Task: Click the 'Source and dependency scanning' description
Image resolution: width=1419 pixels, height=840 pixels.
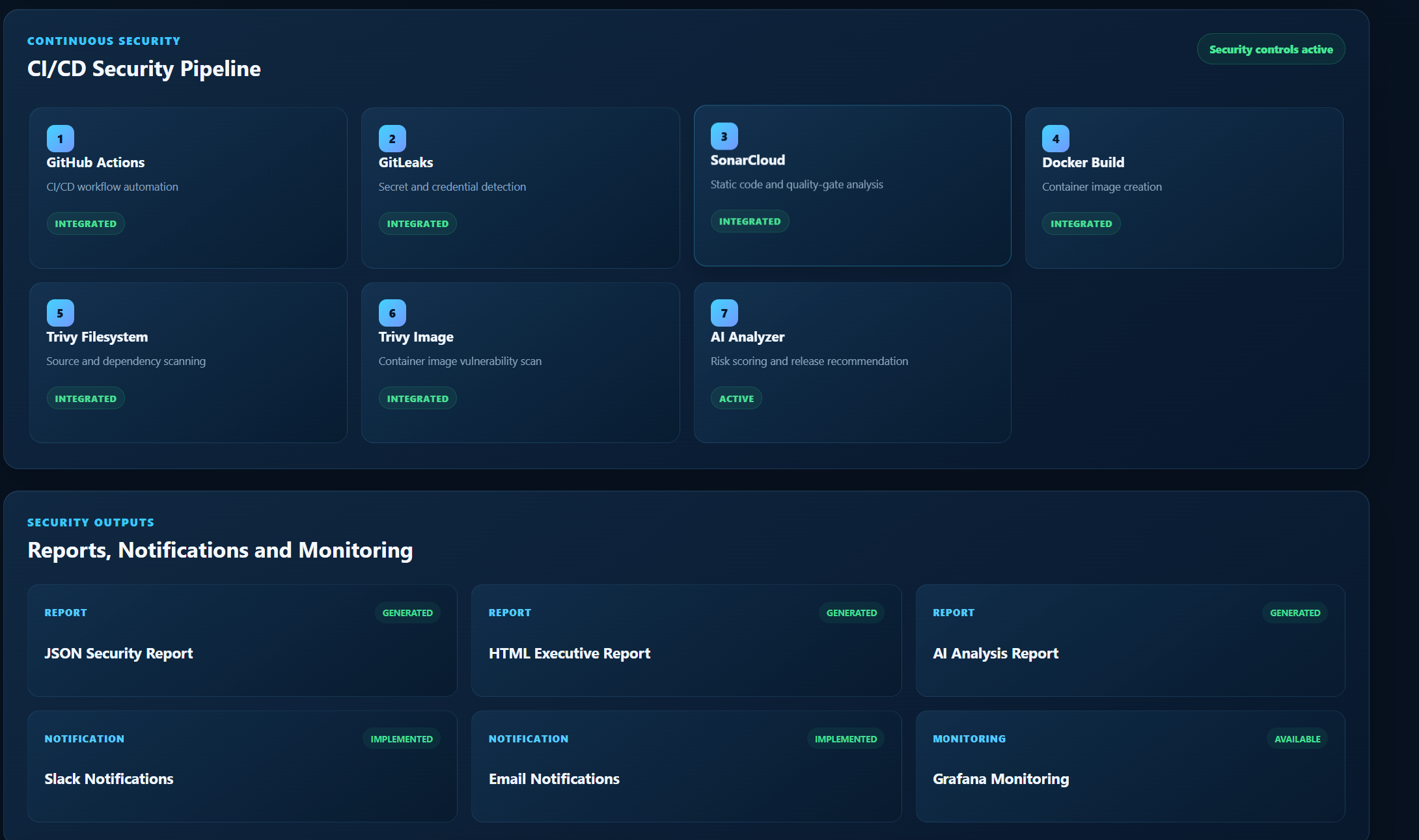Action: click(x=126, y=361)
